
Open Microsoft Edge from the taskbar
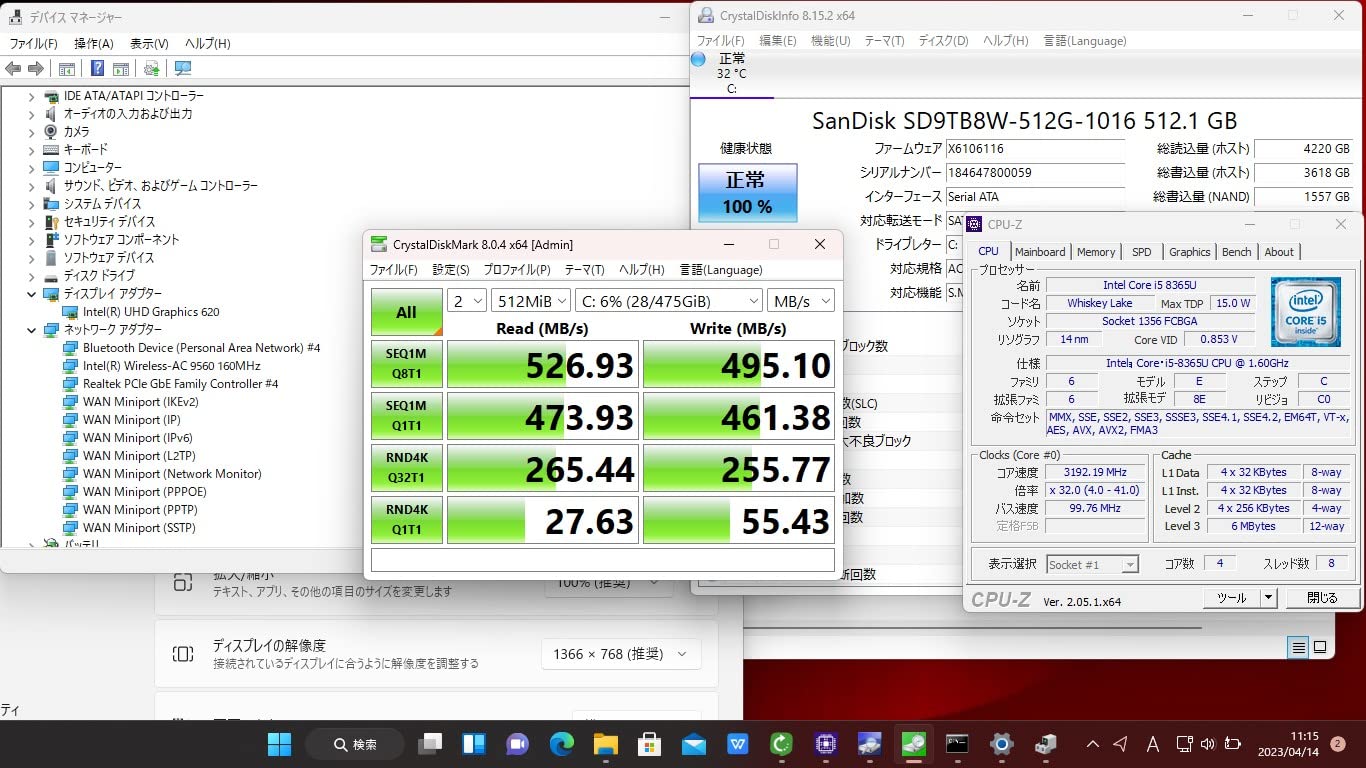562,744
